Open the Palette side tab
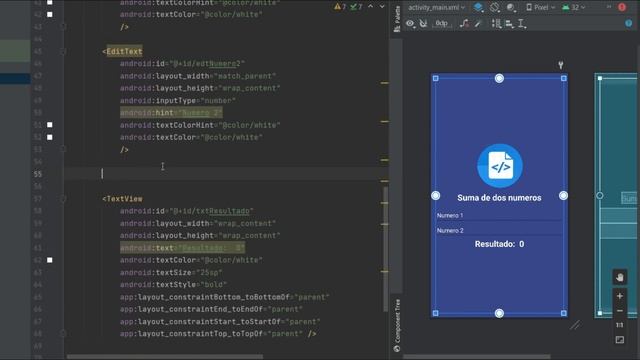This screenshot has width=640, height=360. (397, 18)
